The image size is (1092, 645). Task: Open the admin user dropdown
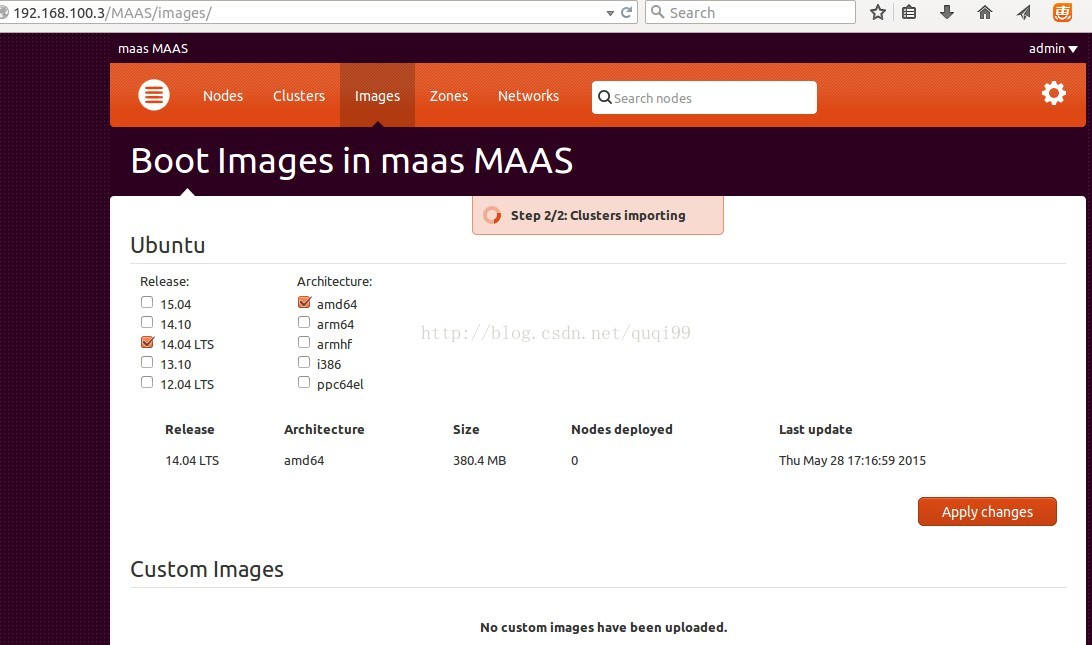point(1053,48)
